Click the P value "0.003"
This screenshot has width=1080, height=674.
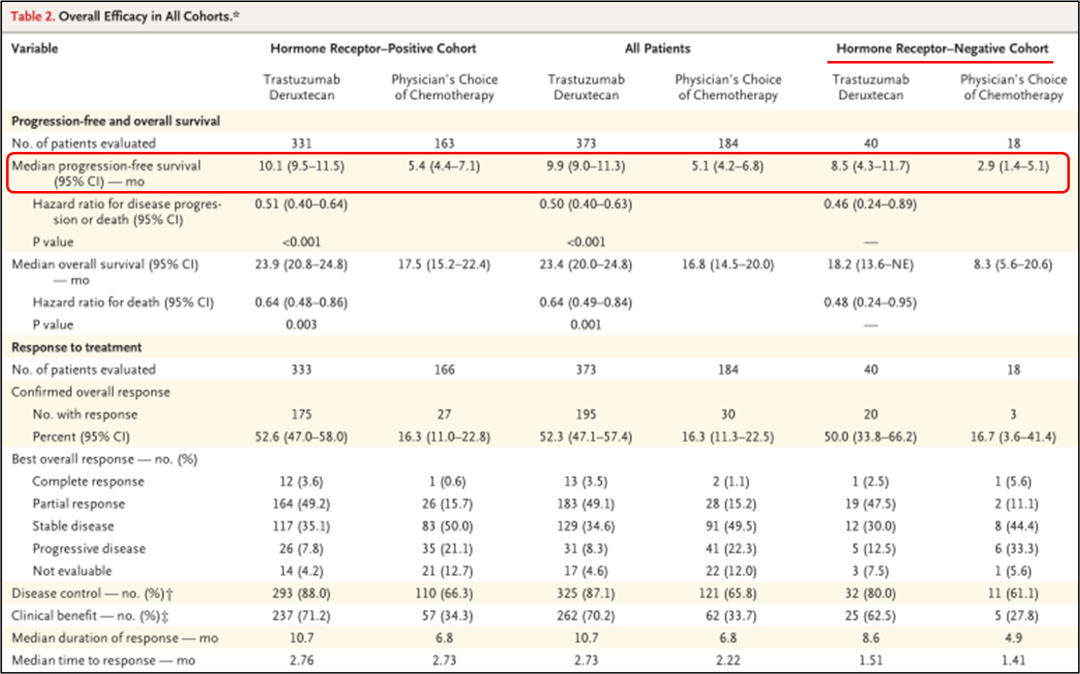301,325
